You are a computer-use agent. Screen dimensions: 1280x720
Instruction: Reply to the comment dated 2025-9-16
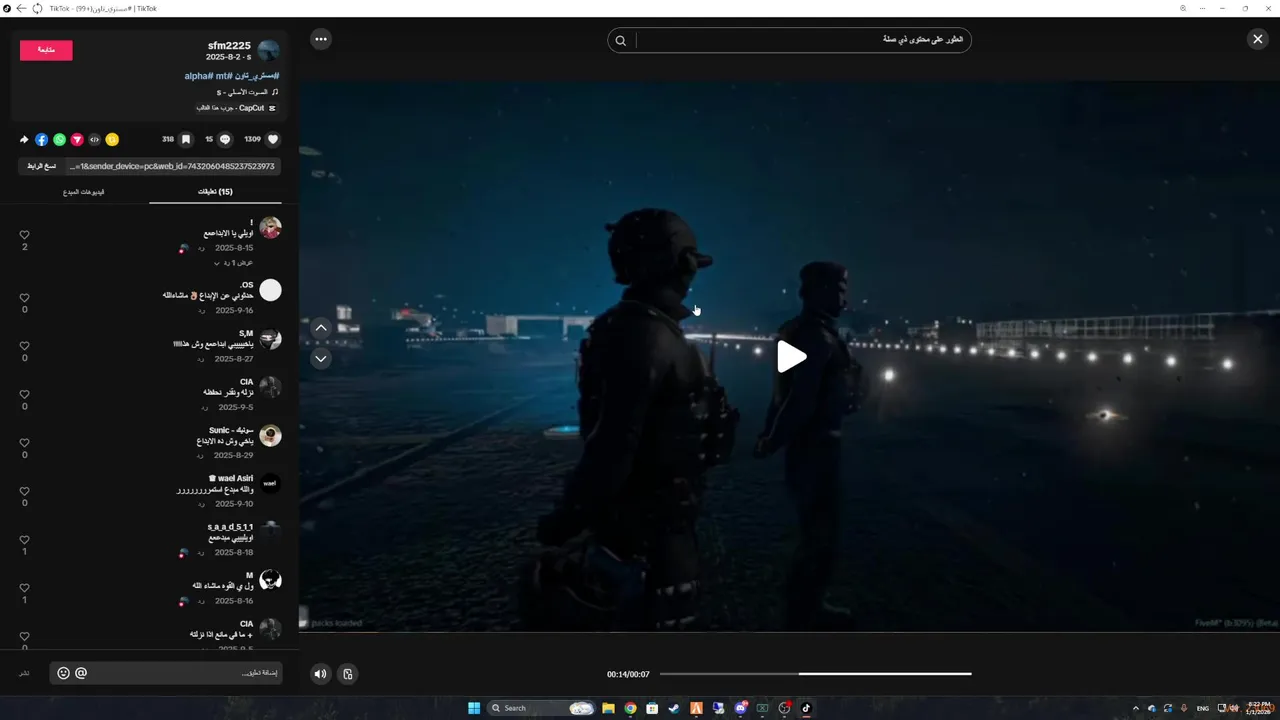coord(202,311)
